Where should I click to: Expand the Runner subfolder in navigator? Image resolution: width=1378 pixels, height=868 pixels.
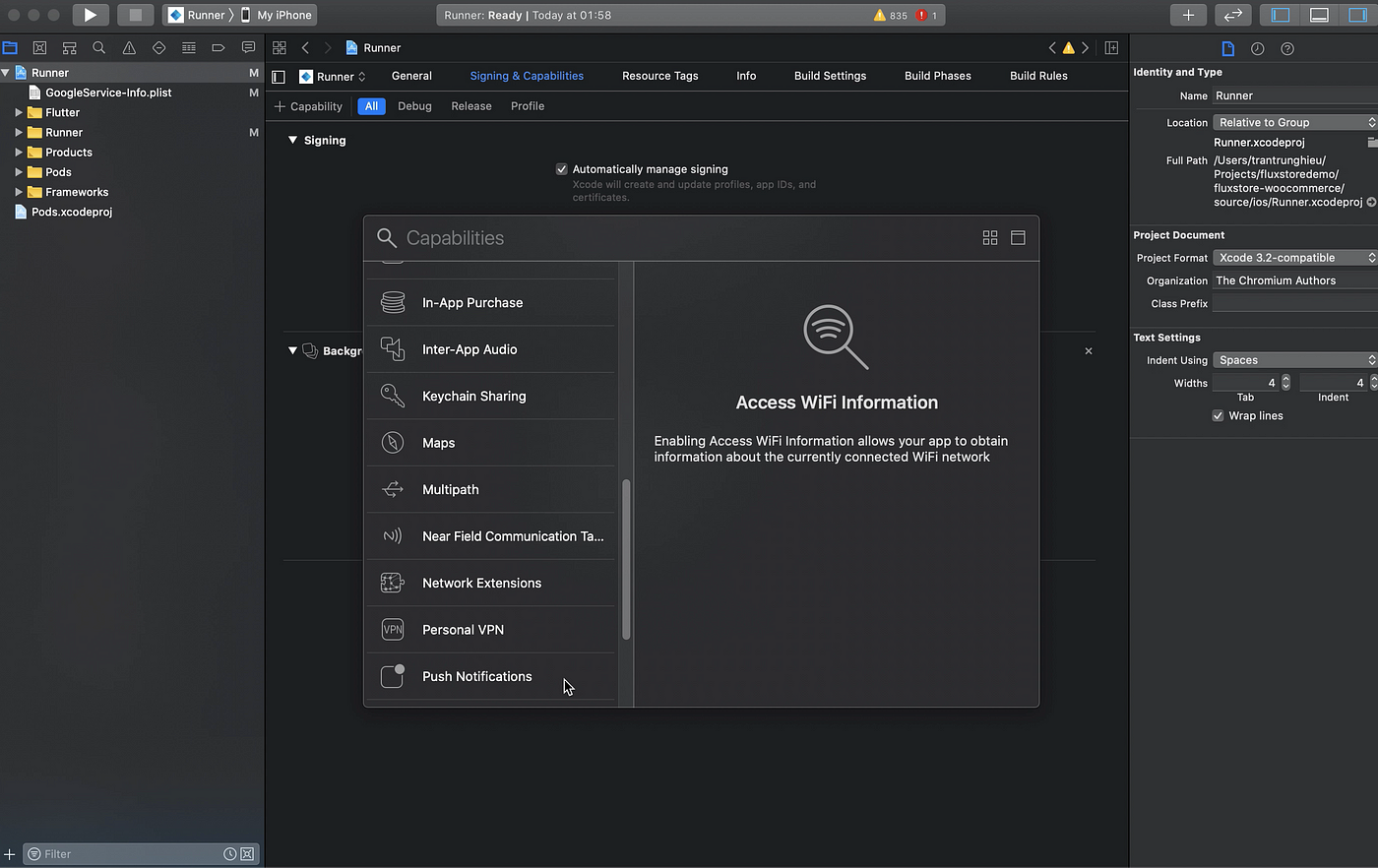[x=19, y=132]
